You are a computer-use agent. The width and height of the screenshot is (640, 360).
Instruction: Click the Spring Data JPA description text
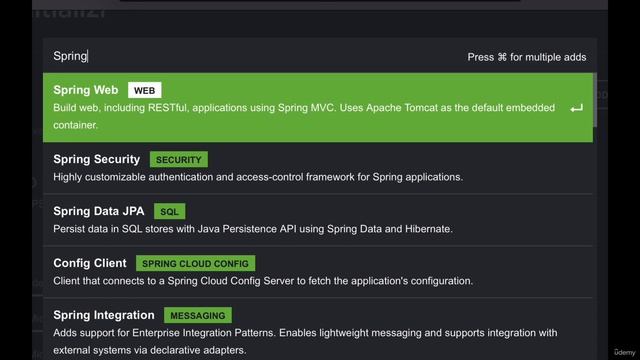(253, 229)
